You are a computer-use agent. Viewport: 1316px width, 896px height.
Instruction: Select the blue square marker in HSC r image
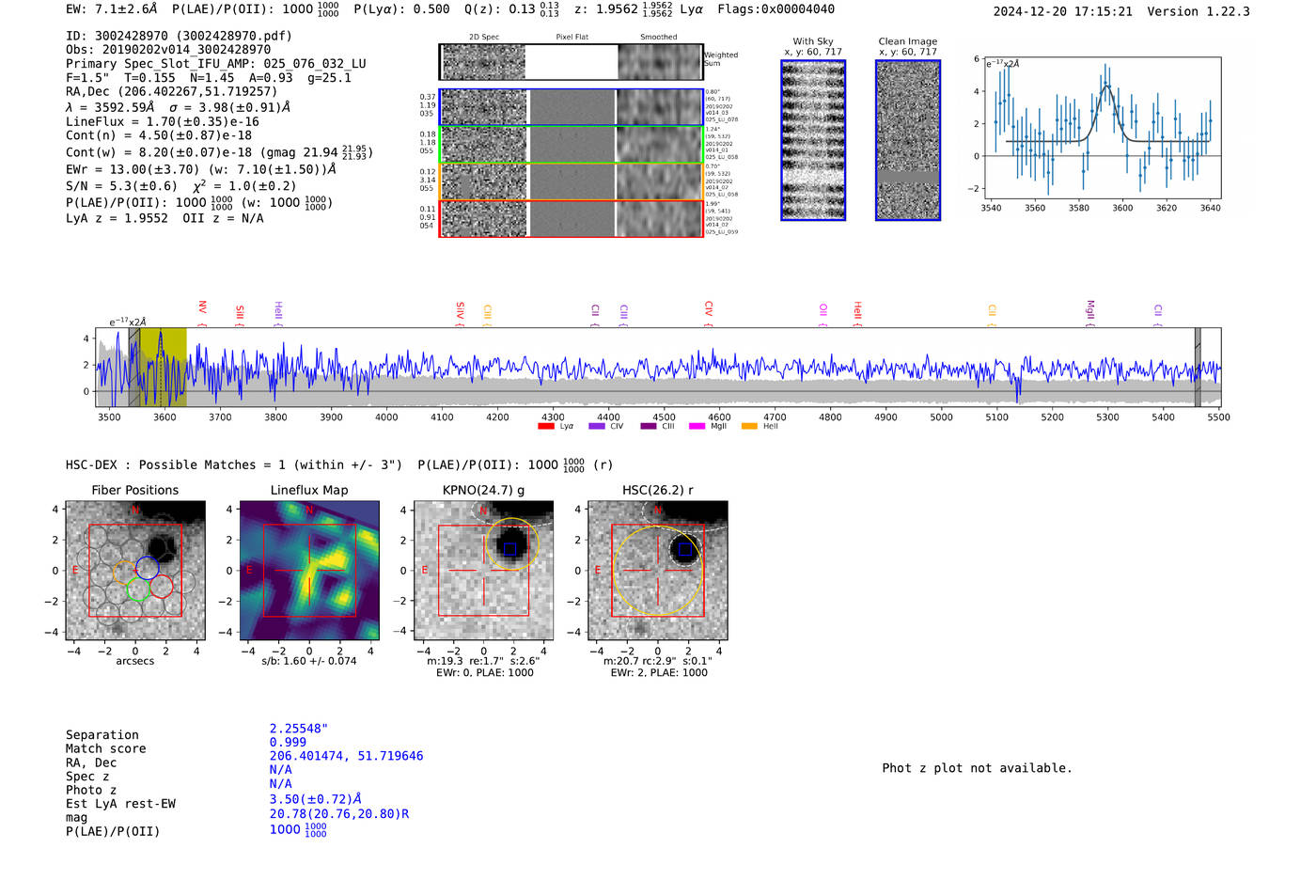point(684,549)
